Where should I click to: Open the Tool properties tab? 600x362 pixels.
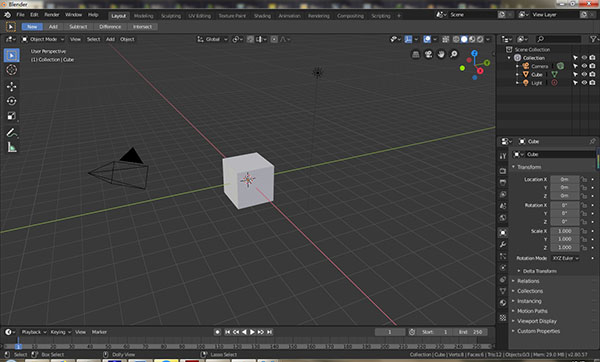pyautogui.click(x=503, y=156)
